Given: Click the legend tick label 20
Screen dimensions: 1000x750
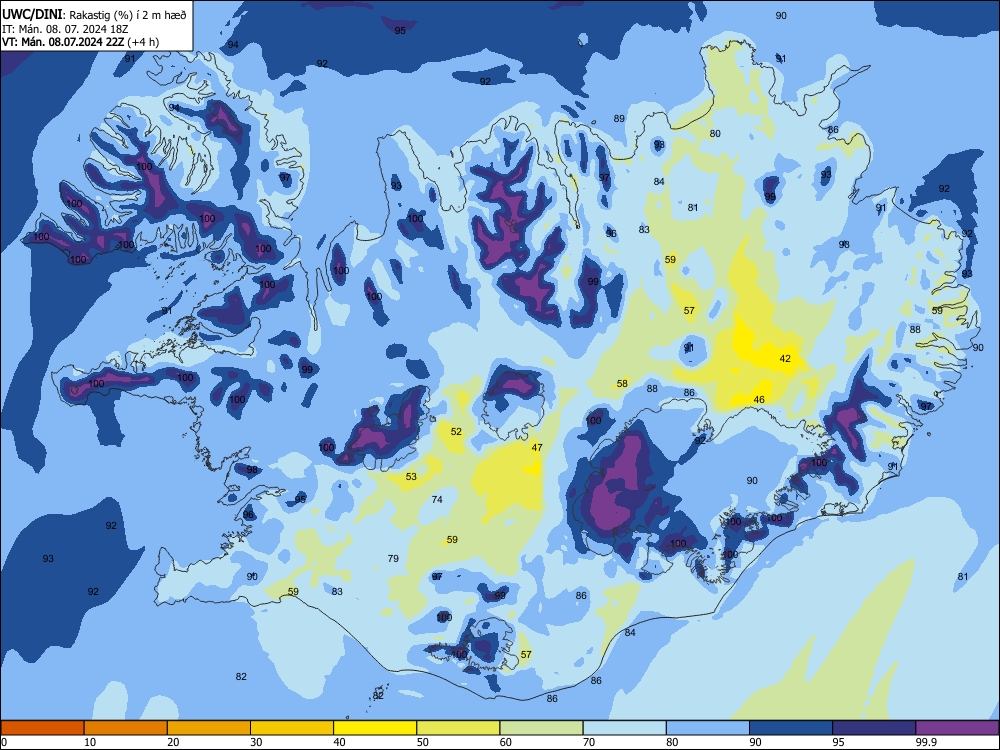Looking at the screenshot, I should click(173, 742).
